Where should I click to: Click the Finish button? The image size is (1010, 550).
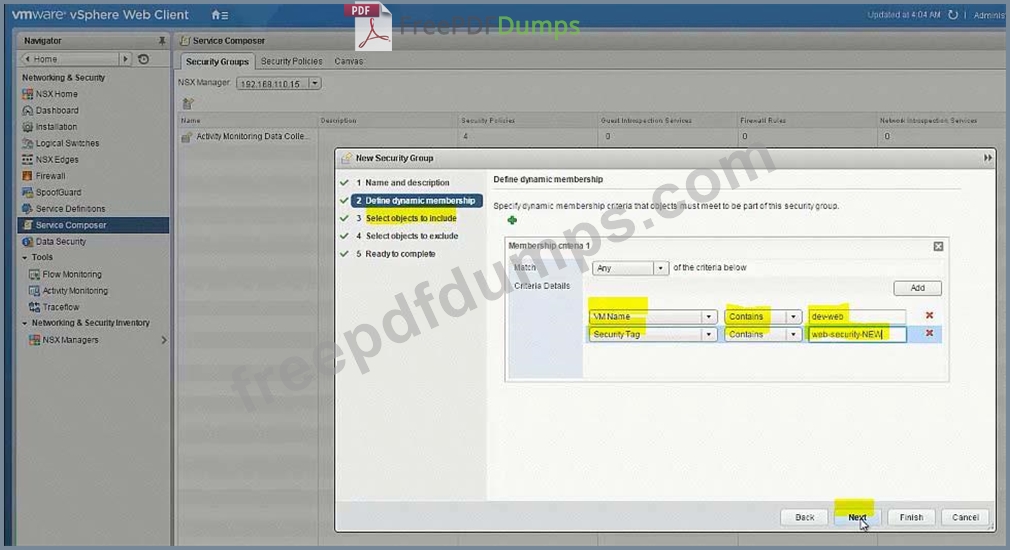[911, 517]
